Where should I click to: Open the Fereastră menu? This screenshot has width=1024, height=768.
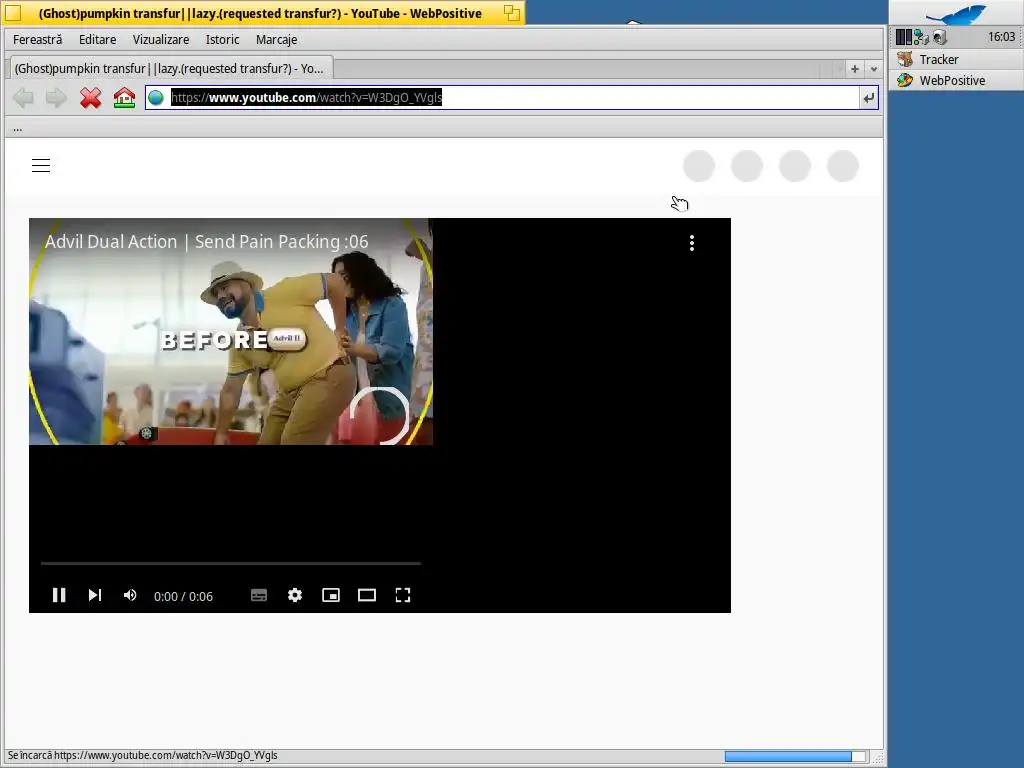(x=38, y=40)
